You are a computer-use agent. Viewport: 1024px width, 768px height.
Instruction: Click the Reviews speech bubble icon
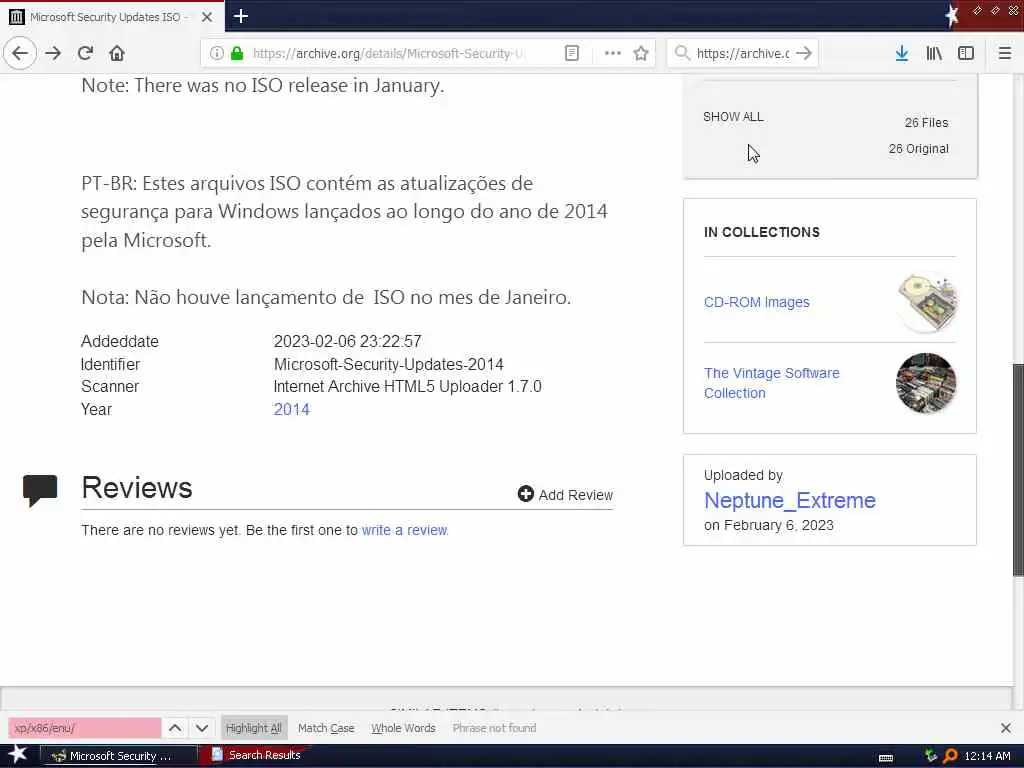click(x=40, y=490)
